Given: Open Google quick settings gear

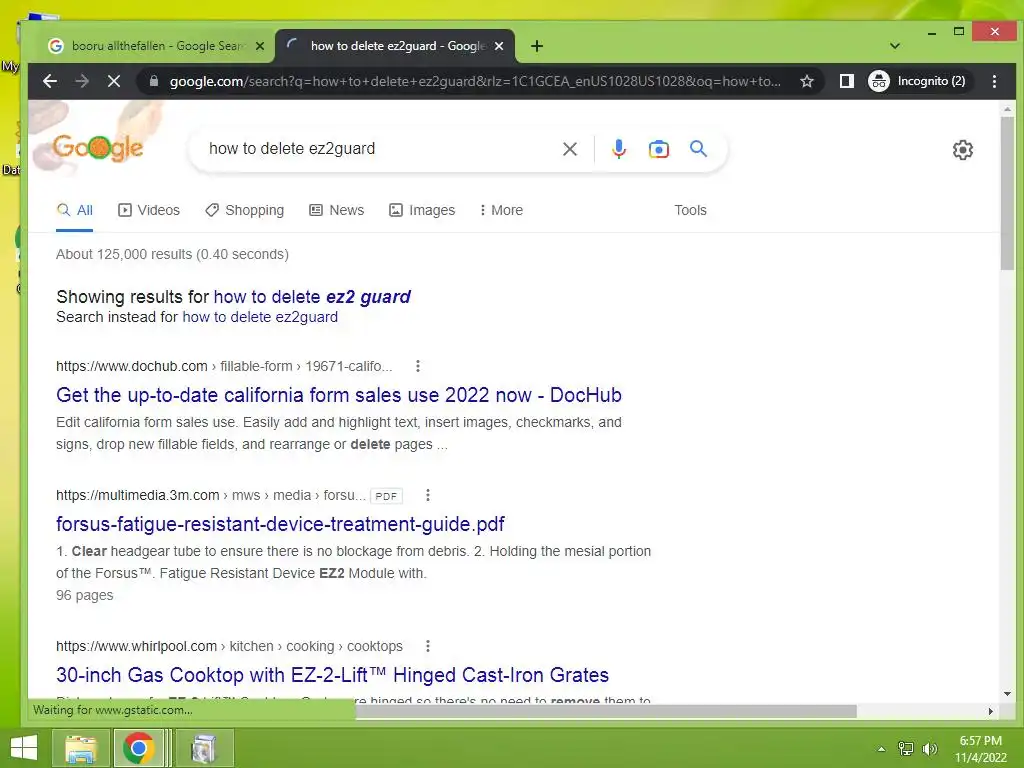Looking at the screenshot, I should click(x=963, y=150).
